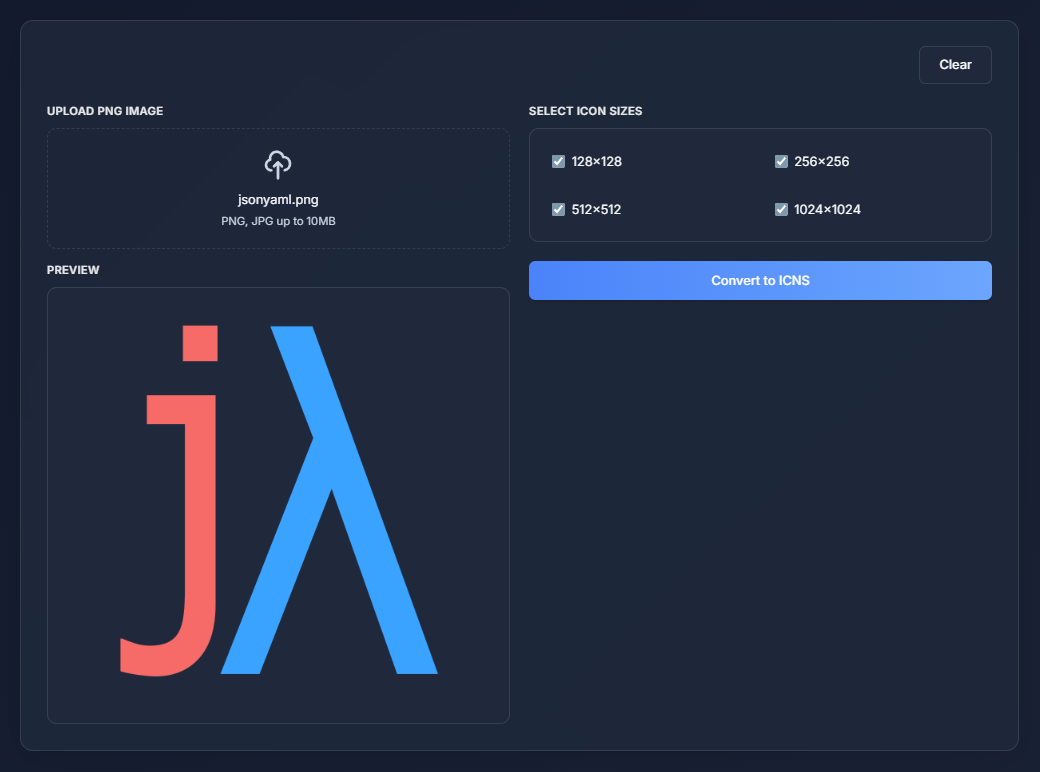
Task: Click the Clear button
Action: (955, 65)
